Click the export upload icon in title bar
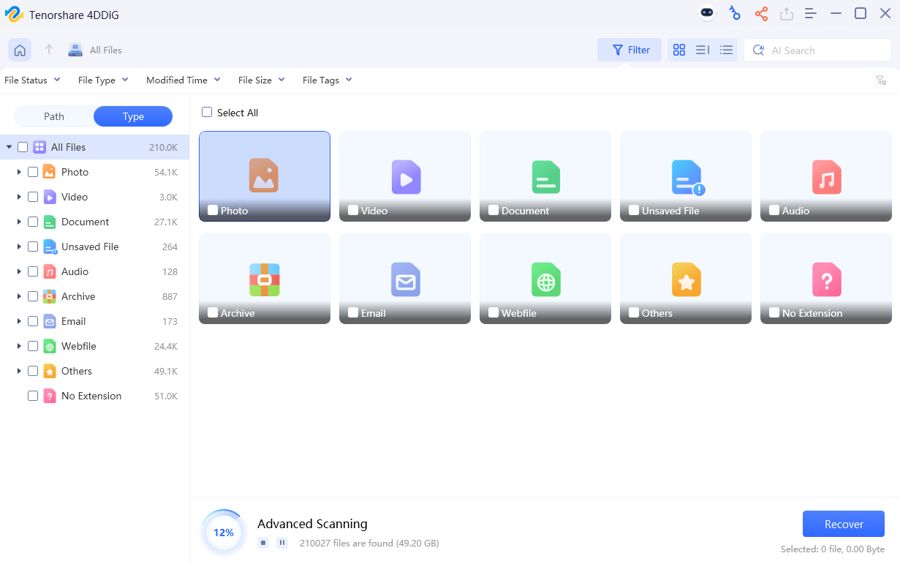900x564 pixels. click(786, 13)
